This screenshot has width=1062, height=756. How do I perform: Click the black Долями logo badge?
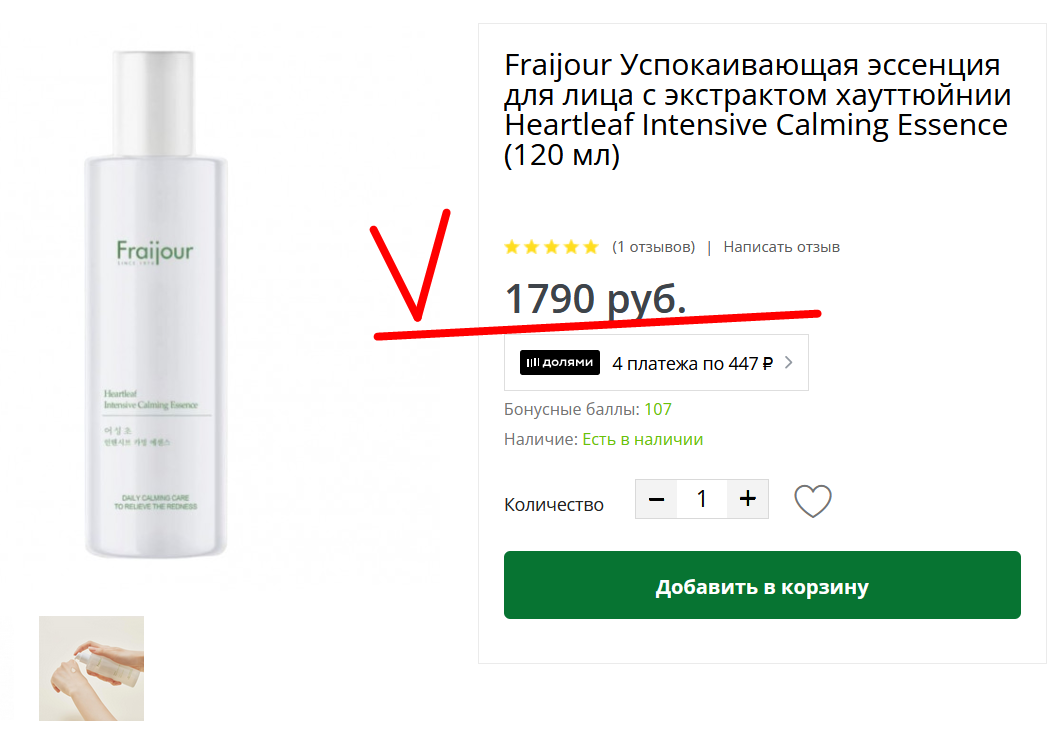560,362
